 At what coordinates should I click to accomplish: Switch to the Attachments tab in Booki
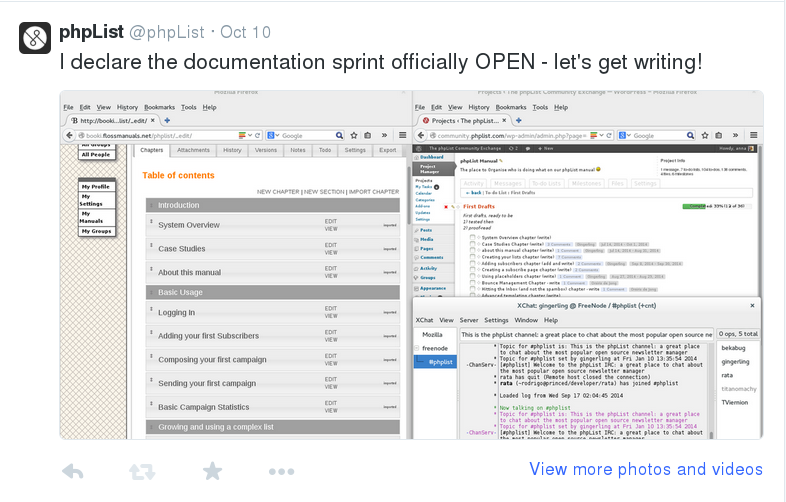193,150
